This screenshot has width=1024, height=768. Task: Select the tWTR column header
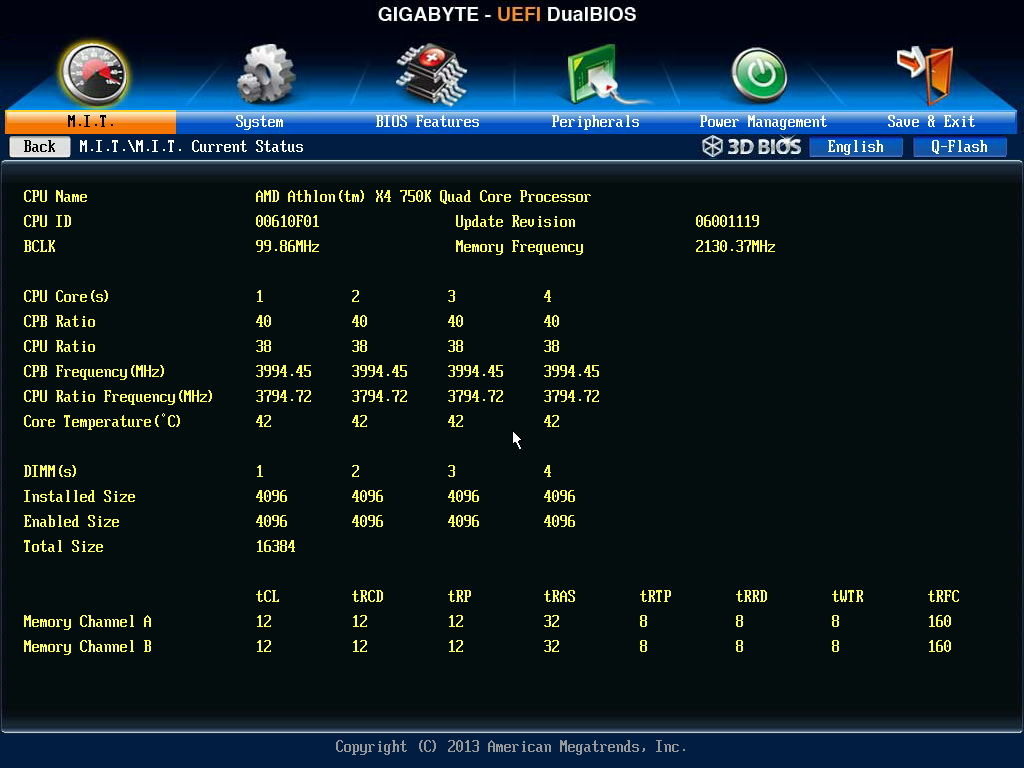click(848, 596)
